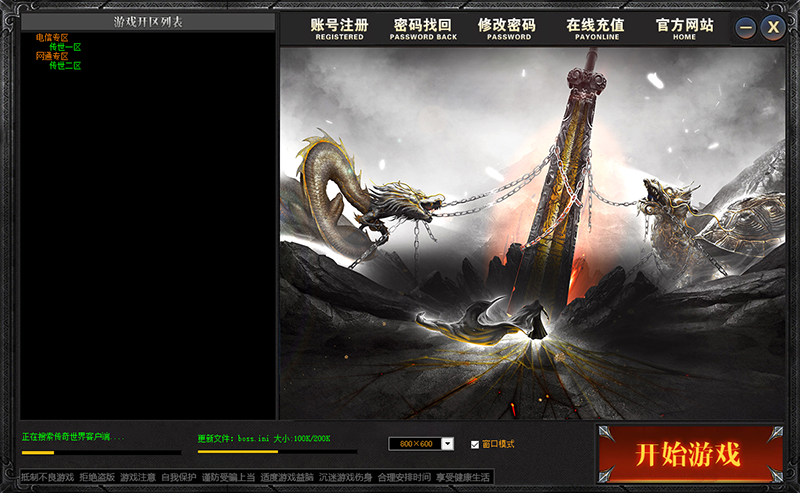Click the boss.ini file update progress bar
The height and width of the screenshot is (493, 800).
[278, 452]
